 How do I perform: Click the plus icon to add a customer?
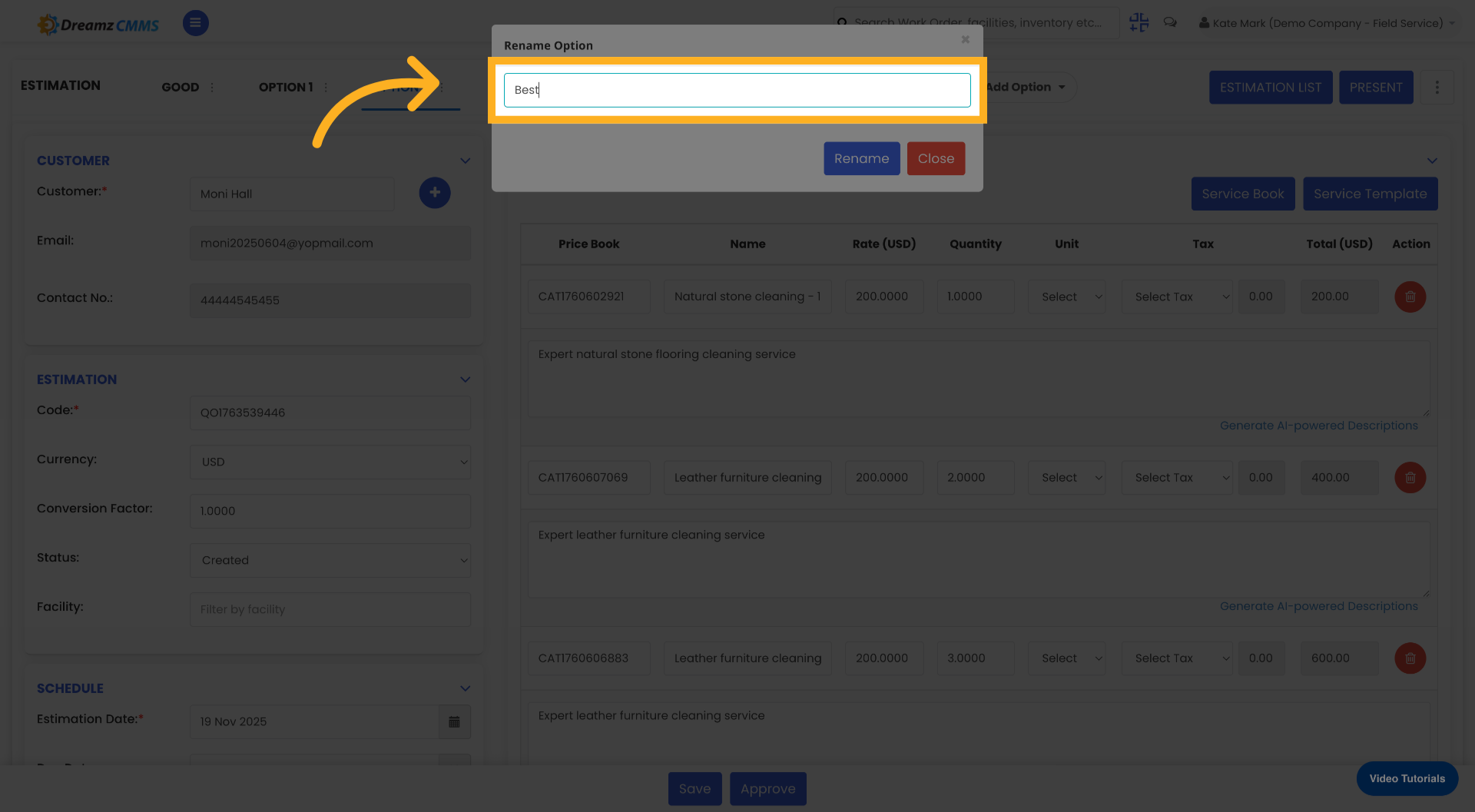click(x=435, y=193)
